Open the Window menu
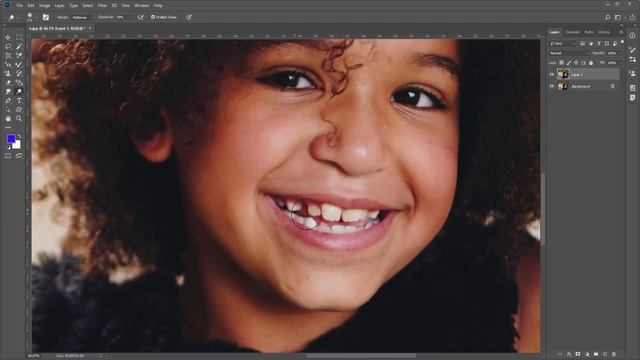This screenshot has width=640, height=360. tap(142, 6)
